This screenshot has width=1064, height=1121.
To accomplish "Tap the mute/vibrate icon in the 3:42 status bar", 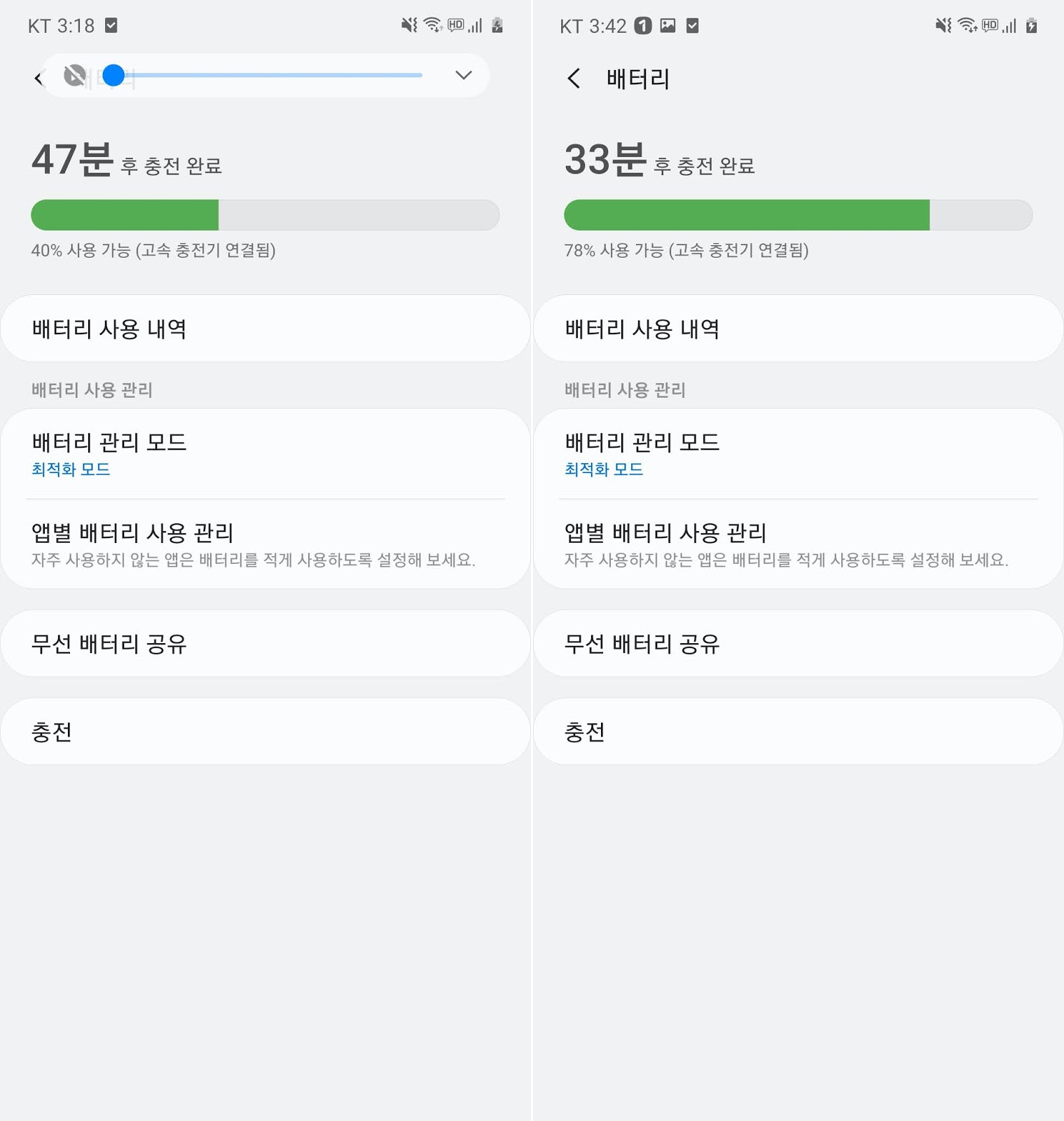I will [943, 26].
